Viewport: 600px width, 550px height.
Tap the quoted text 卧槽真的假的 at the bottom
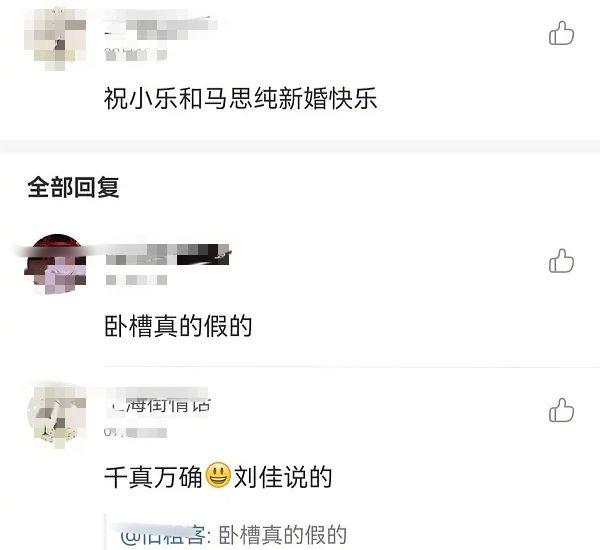pyautogui.click(x=283, y=535)
